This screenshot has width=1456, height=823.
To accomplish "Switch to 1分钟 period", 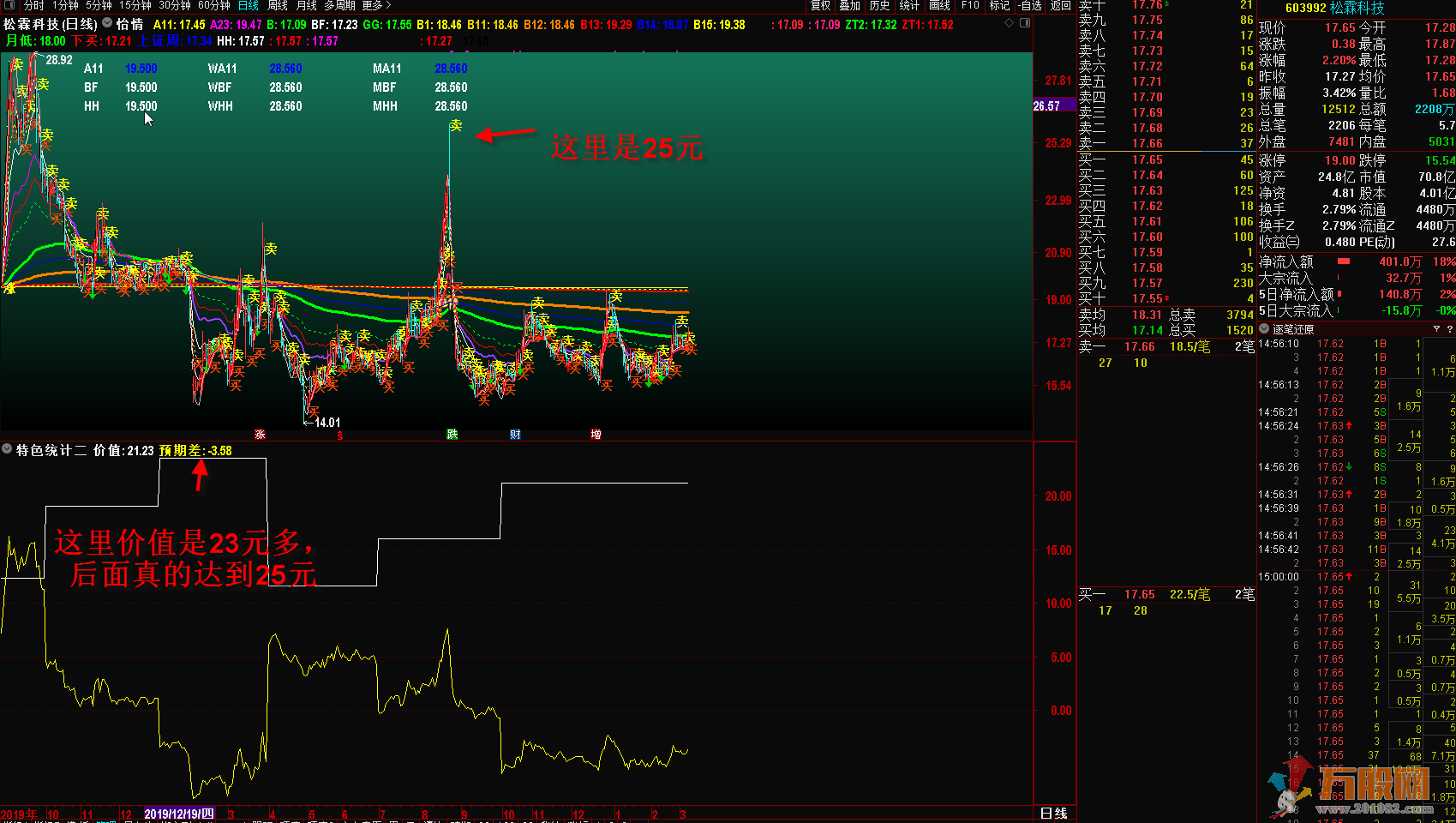I will tap(65, 5).
